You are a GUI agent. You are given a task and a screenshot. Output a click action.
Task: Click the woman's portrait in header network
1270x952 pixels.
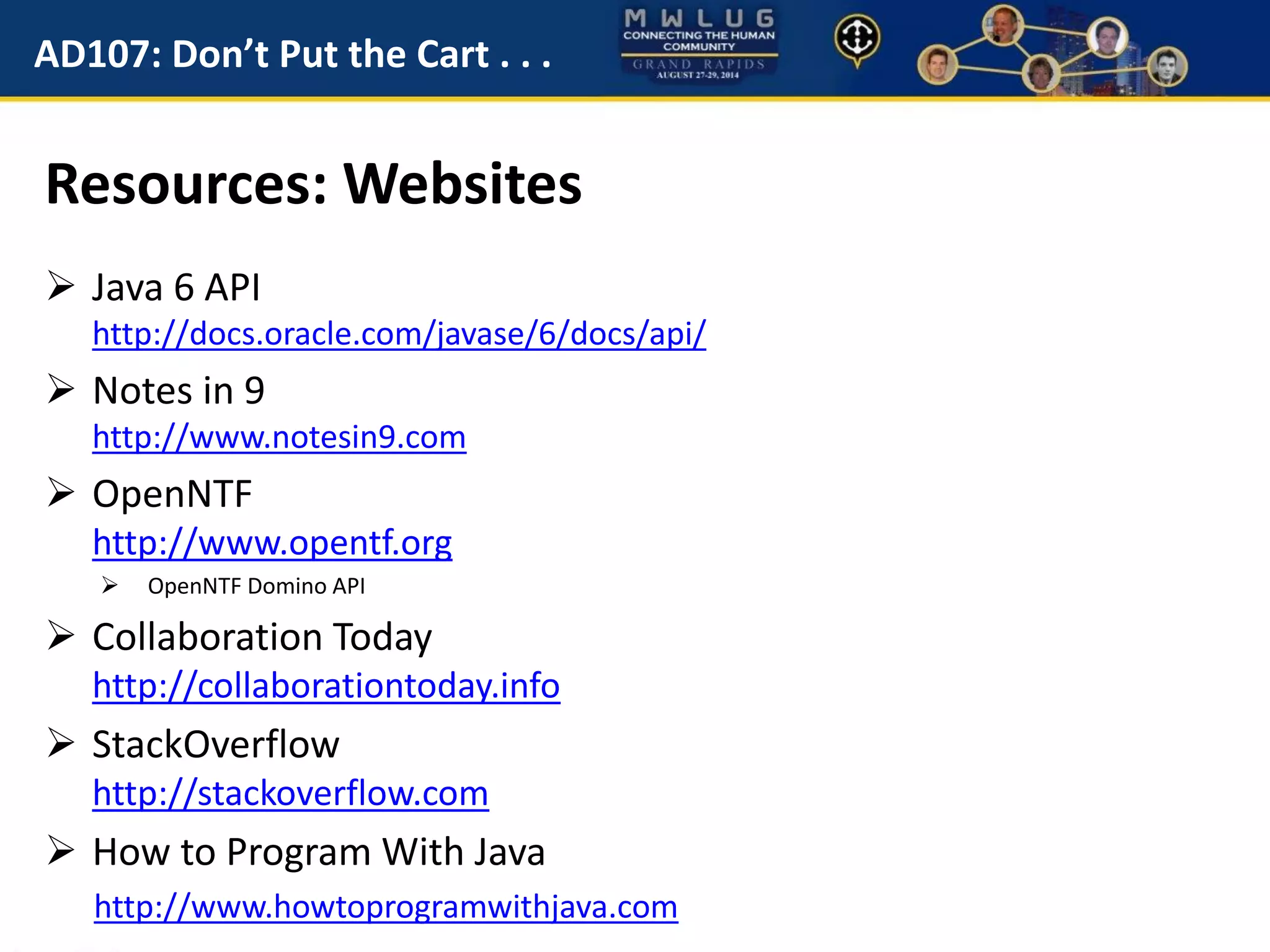coord(1041,73)
